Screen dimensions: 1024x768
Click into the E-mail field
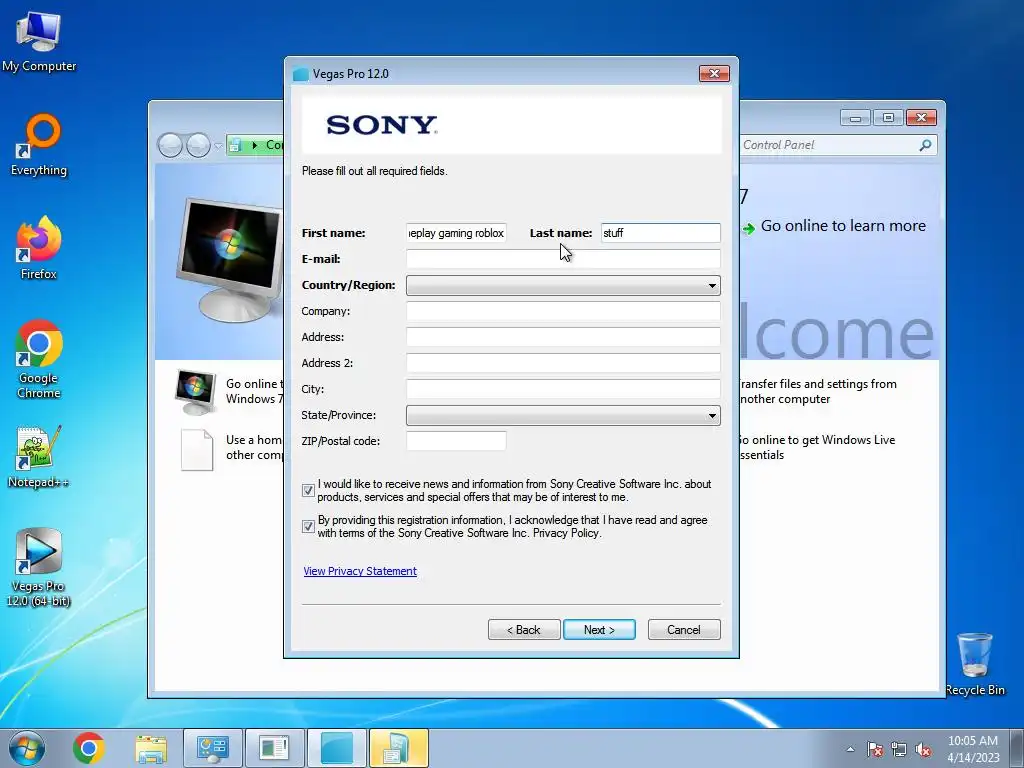coord(563,259)
